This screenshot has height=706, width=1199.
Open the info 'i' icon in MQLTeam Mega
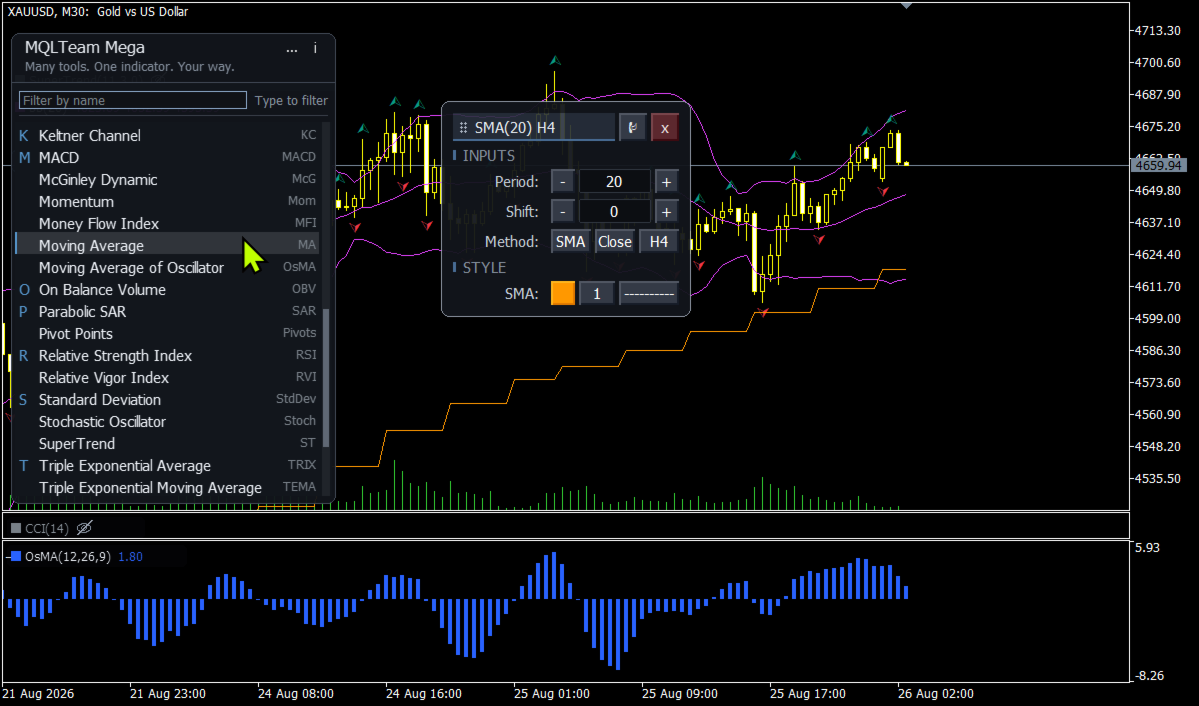coord(315,48)
